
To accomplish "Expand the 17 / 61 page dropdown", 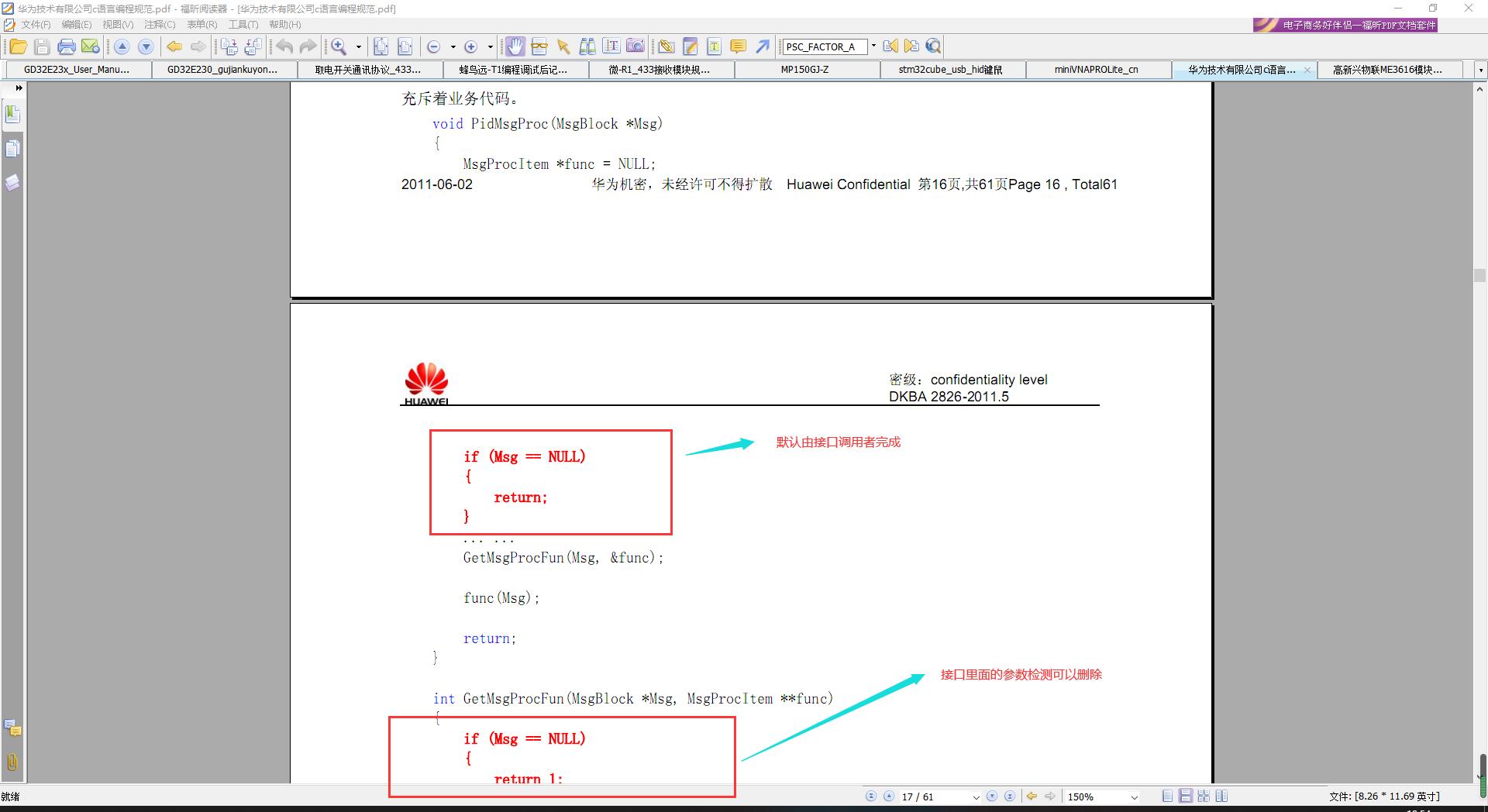I will coord(976,797).
